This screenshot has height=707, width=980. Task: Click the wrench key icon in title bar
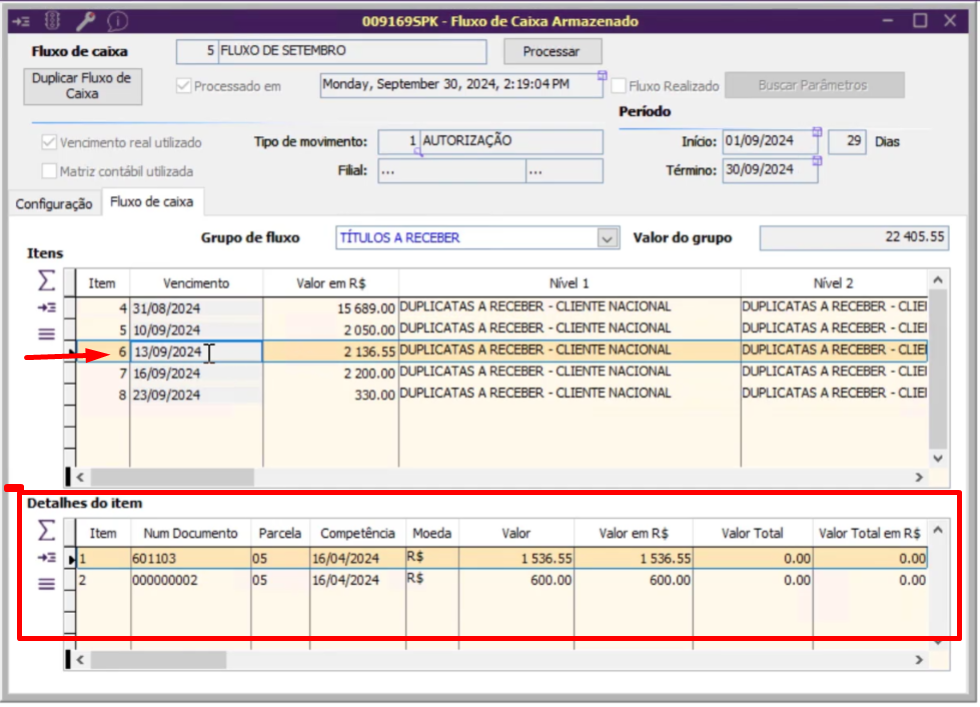point(86,20)
